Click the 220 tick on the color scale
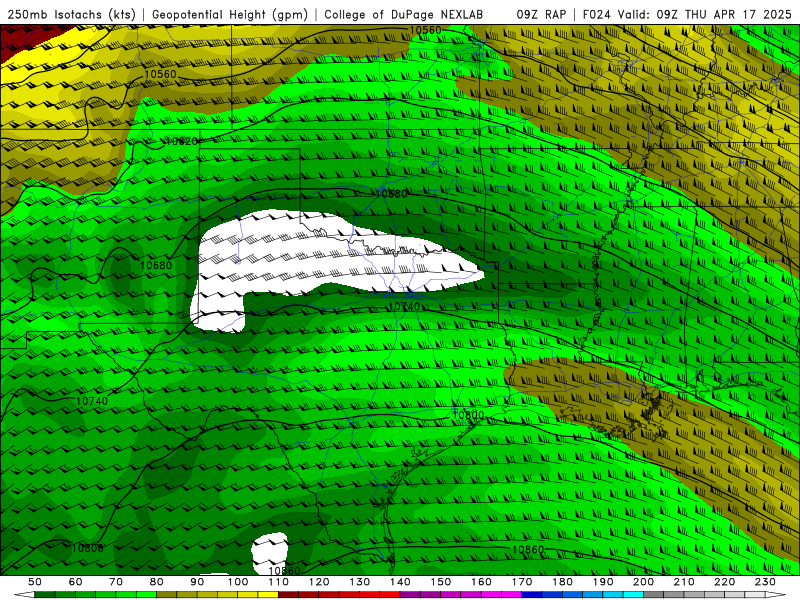This screenshot has height=600, width=800. pos(725,582)
